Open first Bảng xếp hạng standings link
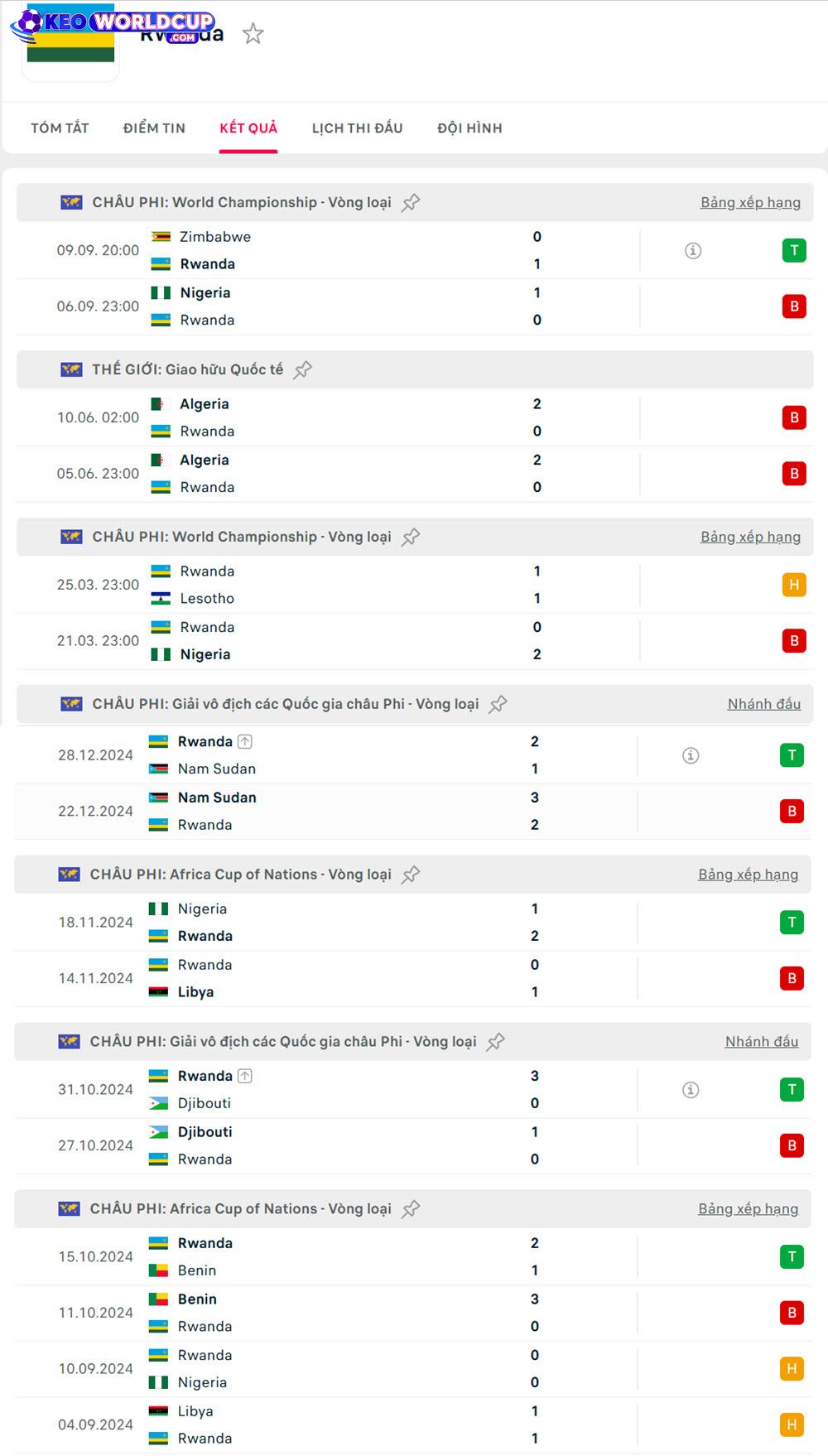This screenshot has width=828, height=1456. [750, 203]
